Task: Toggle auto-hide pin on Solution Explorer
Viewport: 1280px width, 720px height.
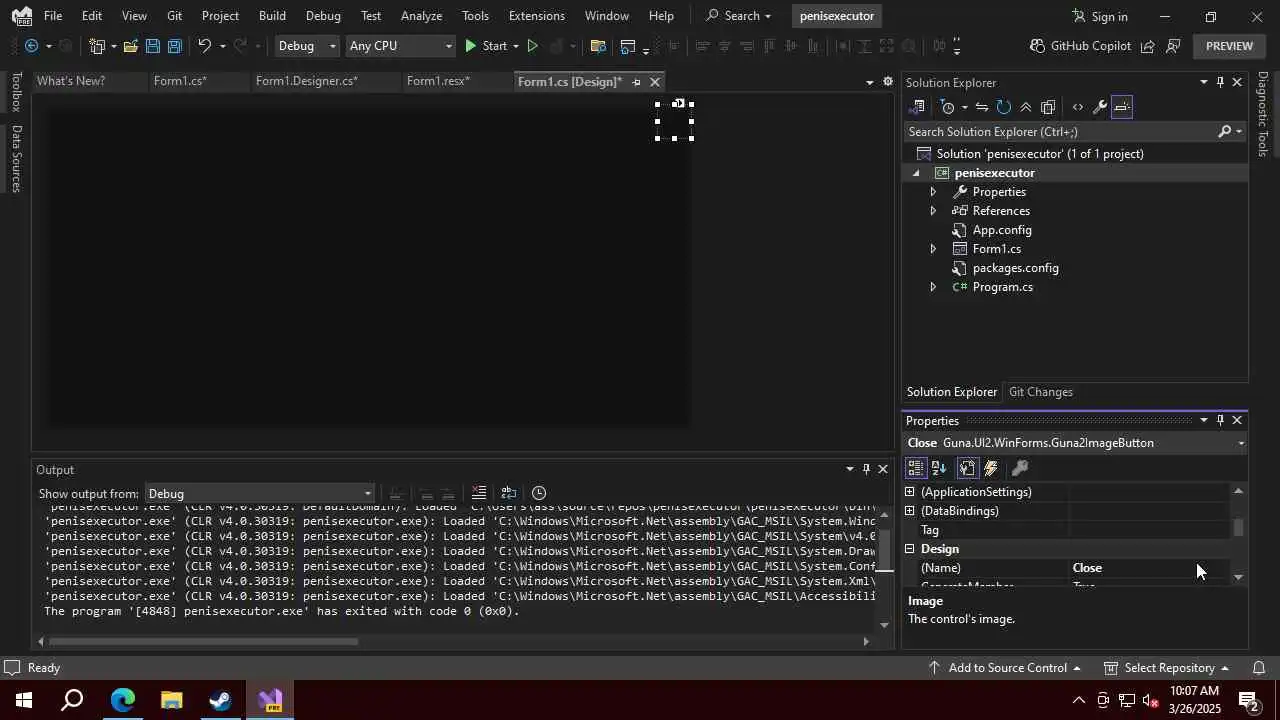Action: point(1220,82)
